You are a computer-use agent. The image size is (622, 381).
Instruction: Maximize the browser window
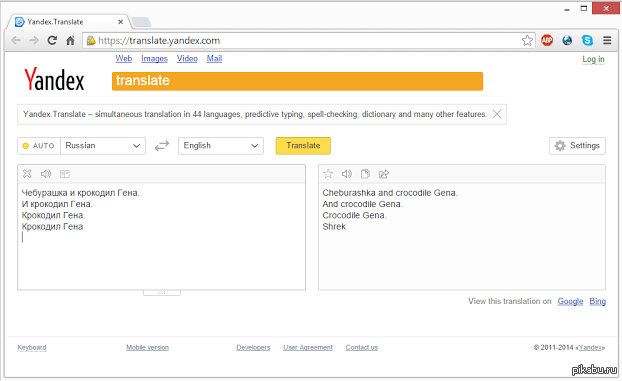(x=584, y=8)
